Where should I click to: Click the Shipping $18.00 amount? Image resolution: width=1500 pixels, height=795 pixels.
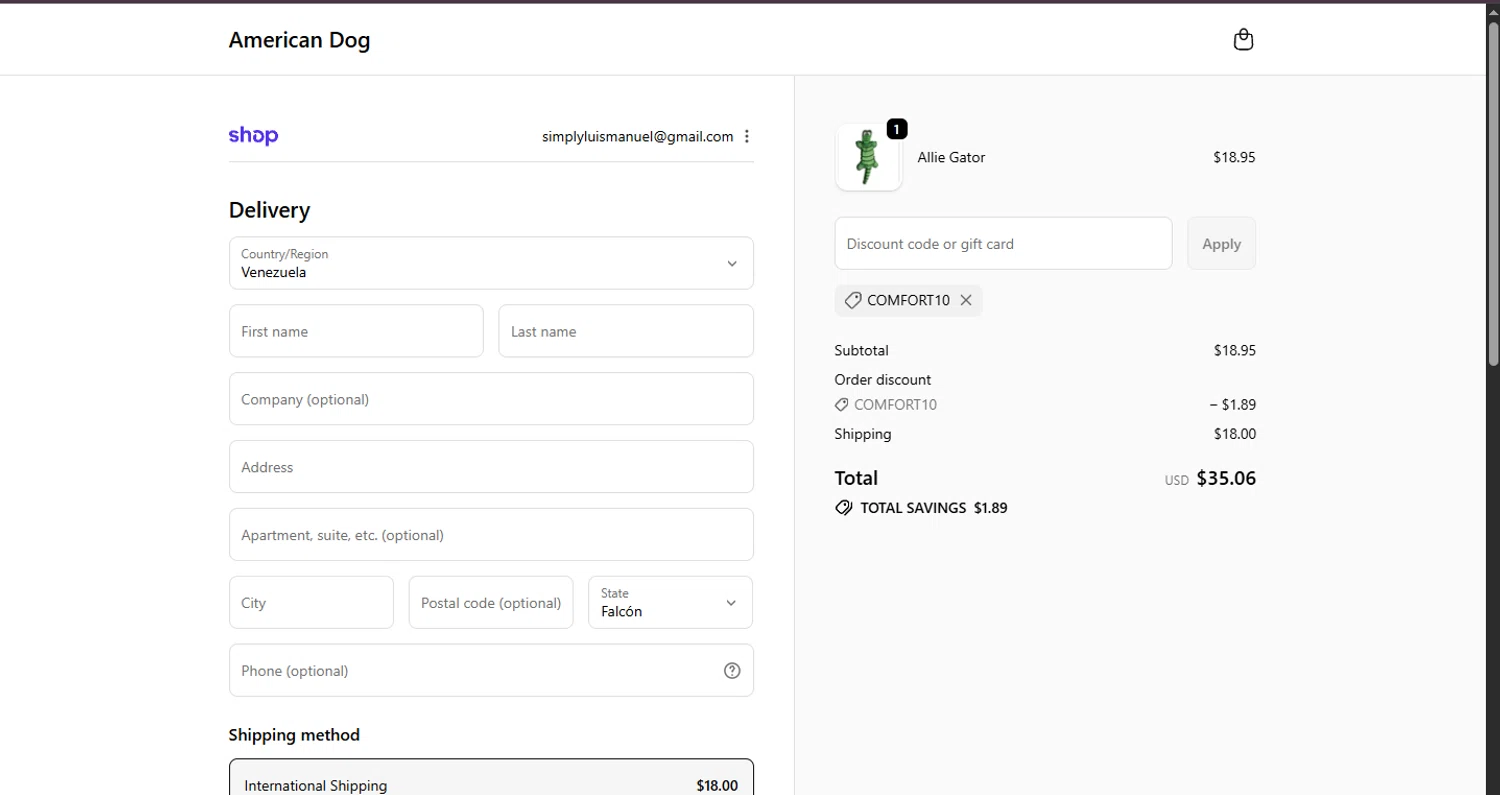click(1234, 434)
